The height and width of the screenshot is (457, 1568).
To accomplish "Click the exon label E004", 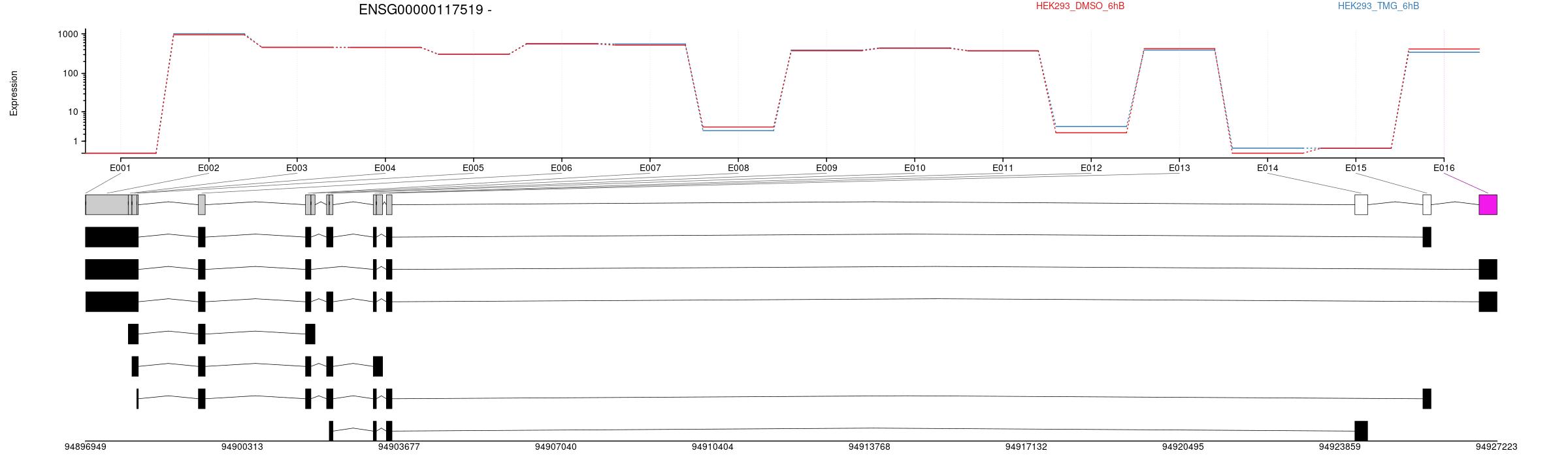I will pos(385,168).
